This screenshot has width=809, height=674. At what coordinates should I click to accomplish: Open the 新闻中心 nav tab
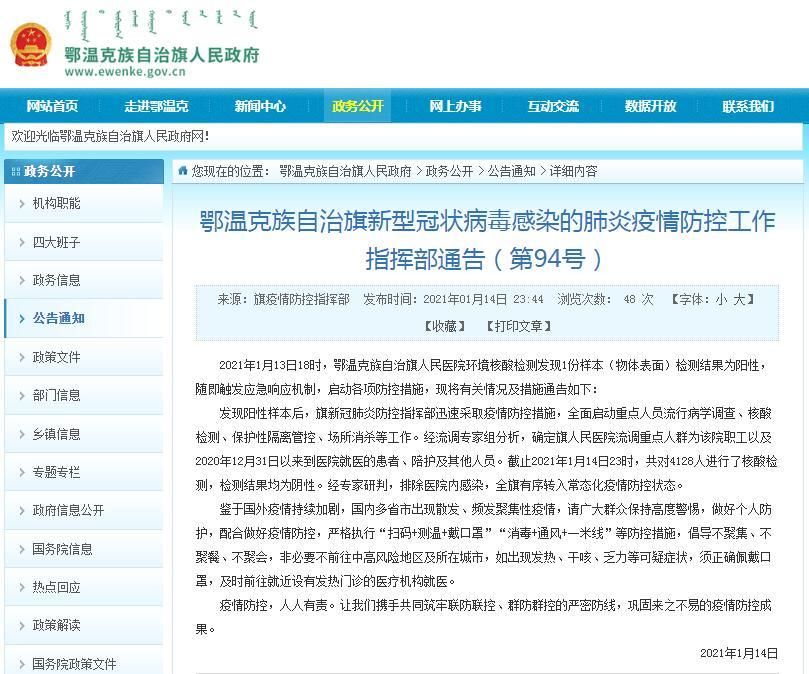(x=260, y=106)
